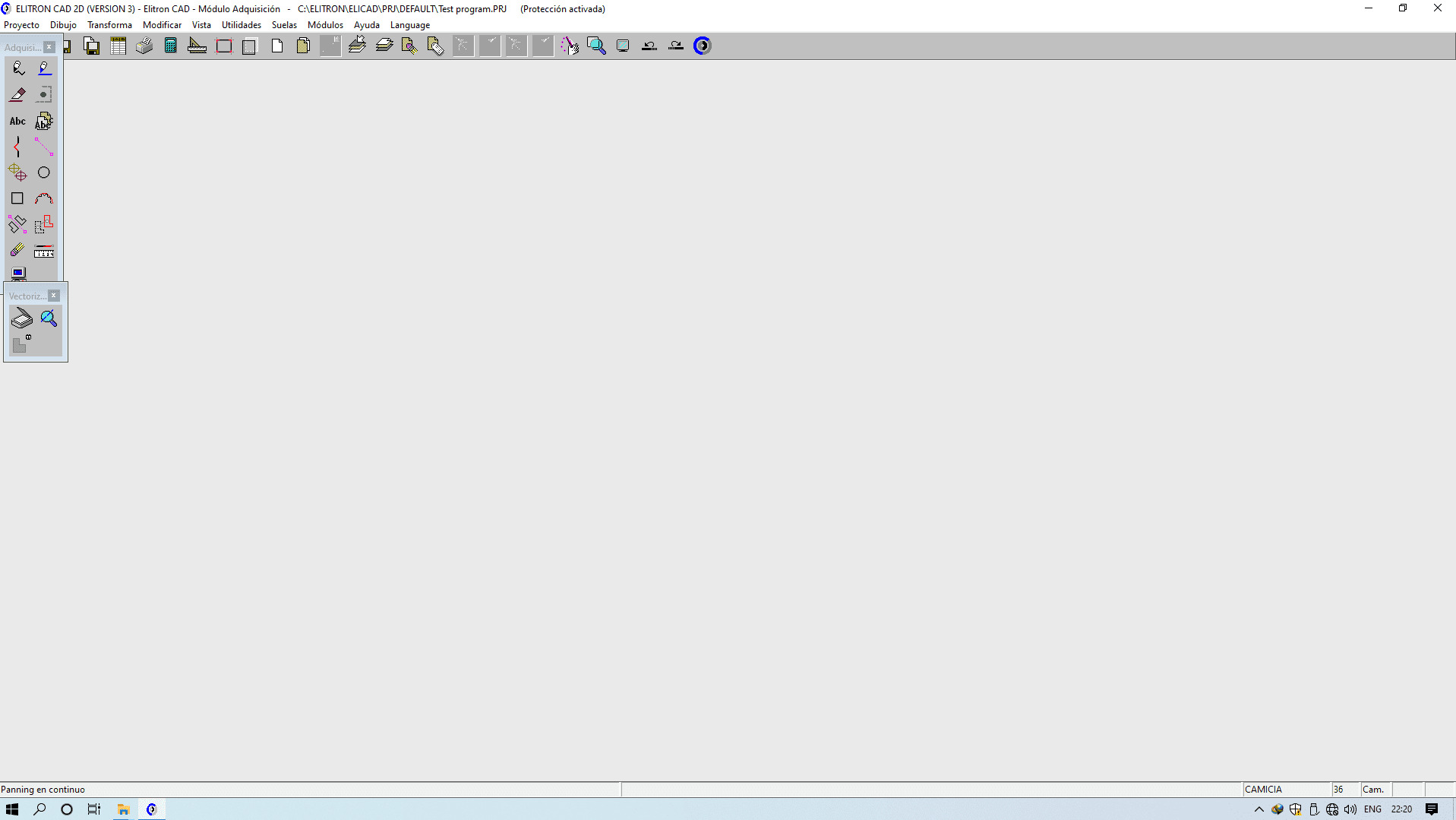
Task: Open the calculator from the toolbar
Action: point(171,46)
